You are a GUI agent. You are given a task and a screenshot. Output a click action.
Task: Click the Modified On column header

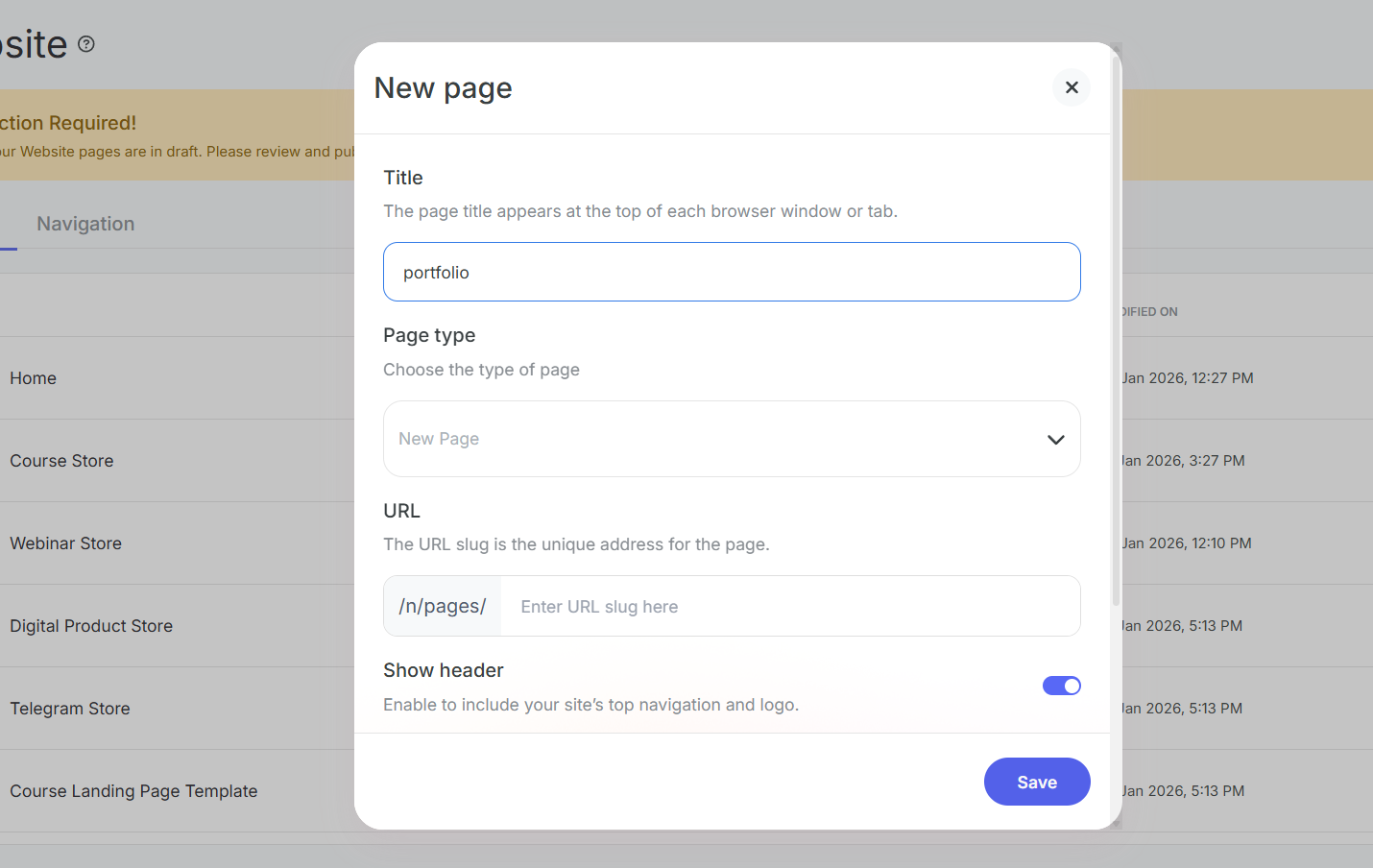pyautogui.click(x=1149, y=312)
